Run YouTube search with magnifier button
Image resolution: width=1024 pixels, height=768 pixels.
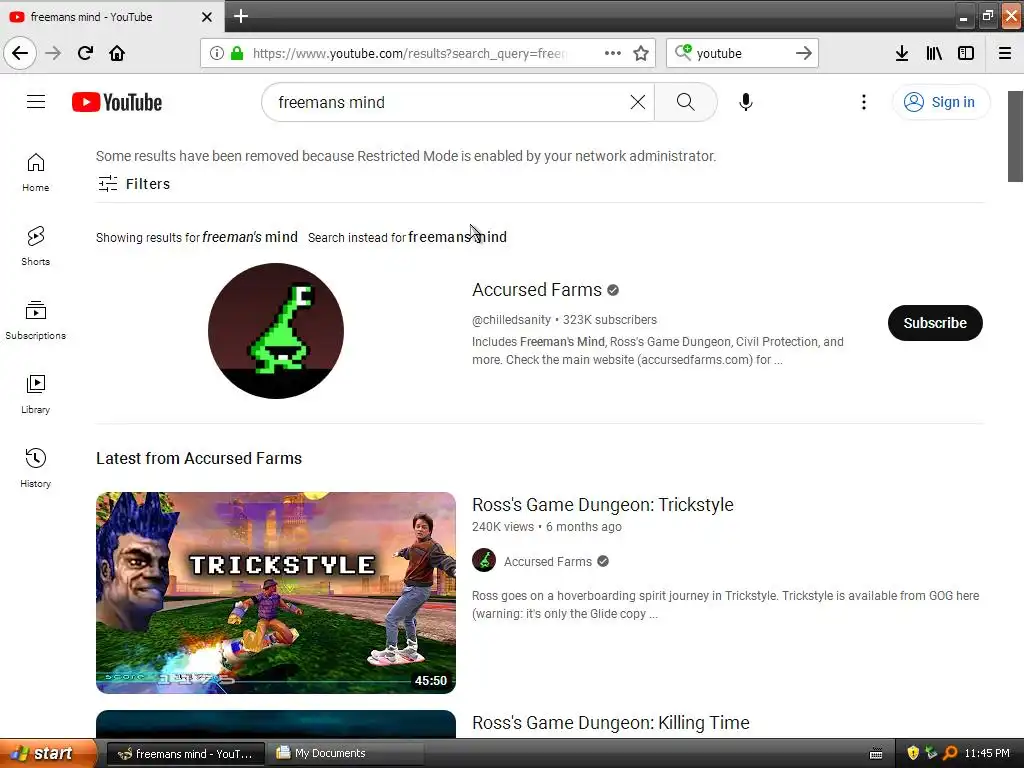(x=686, y=102)
